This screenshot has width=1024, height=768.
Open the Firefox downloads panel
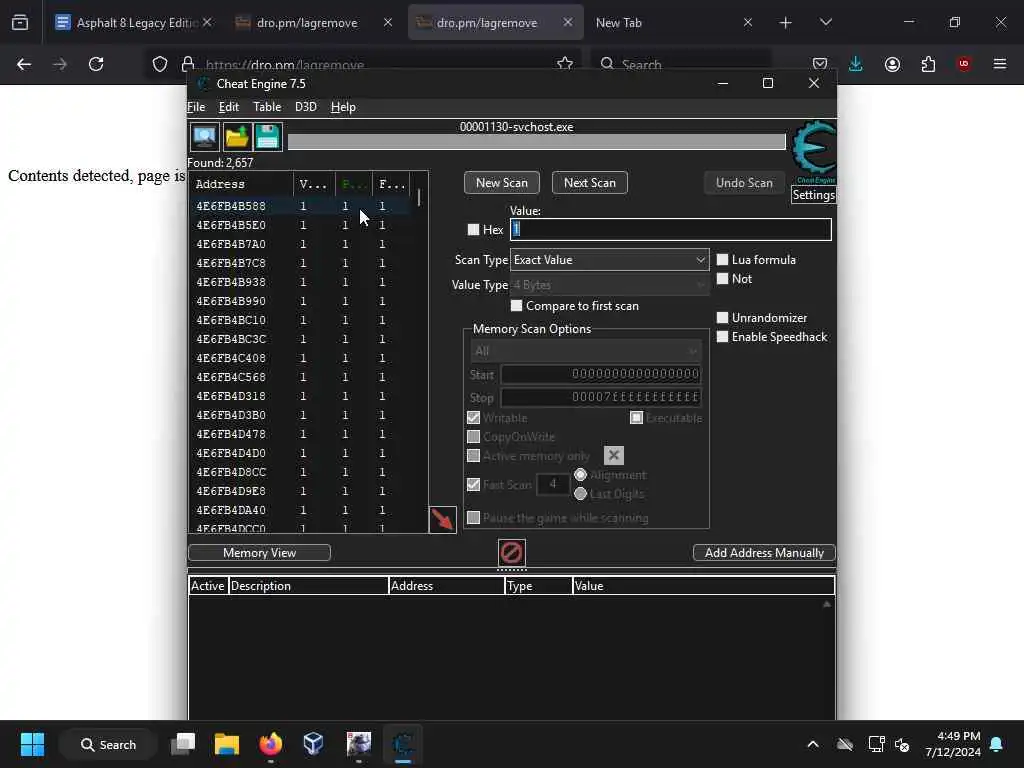coord(856,64)
